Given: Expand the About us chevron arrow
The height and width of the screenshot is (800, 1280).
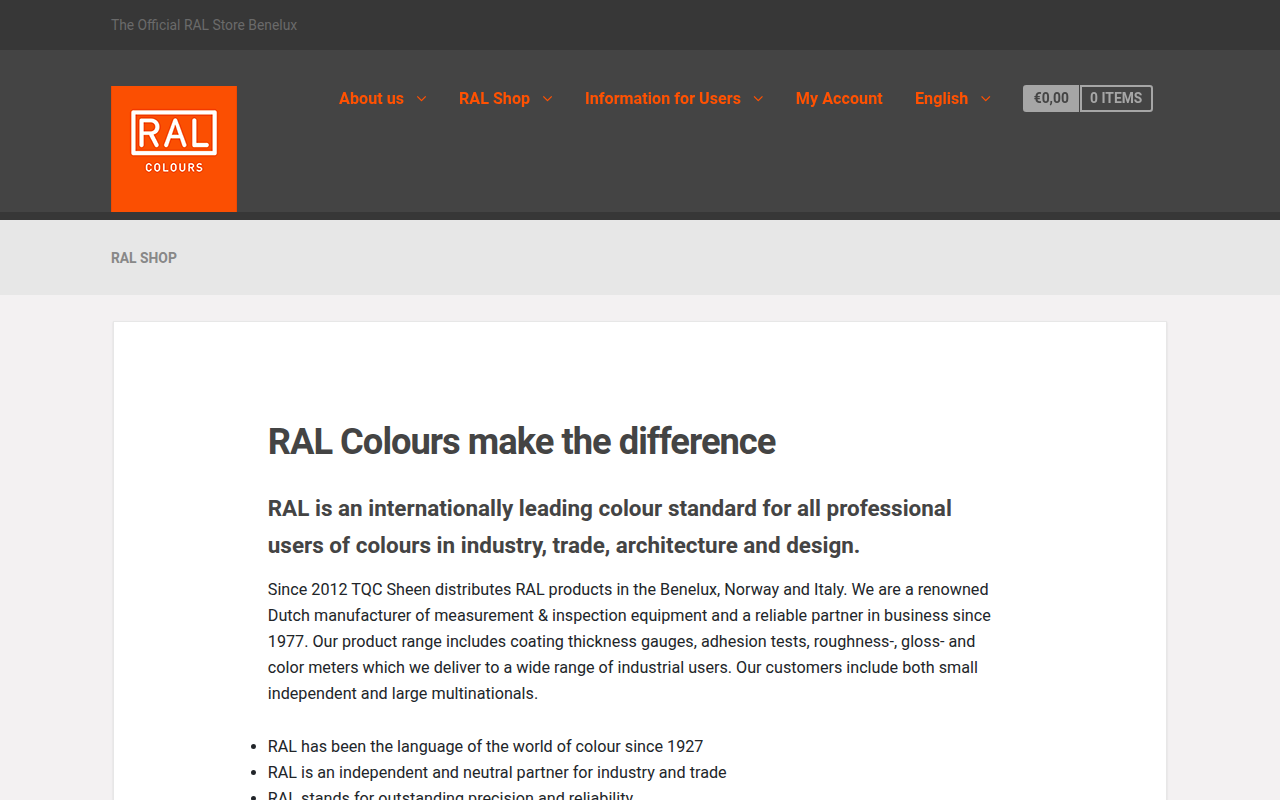Looking at the screenshot, I should coord(421,98).
